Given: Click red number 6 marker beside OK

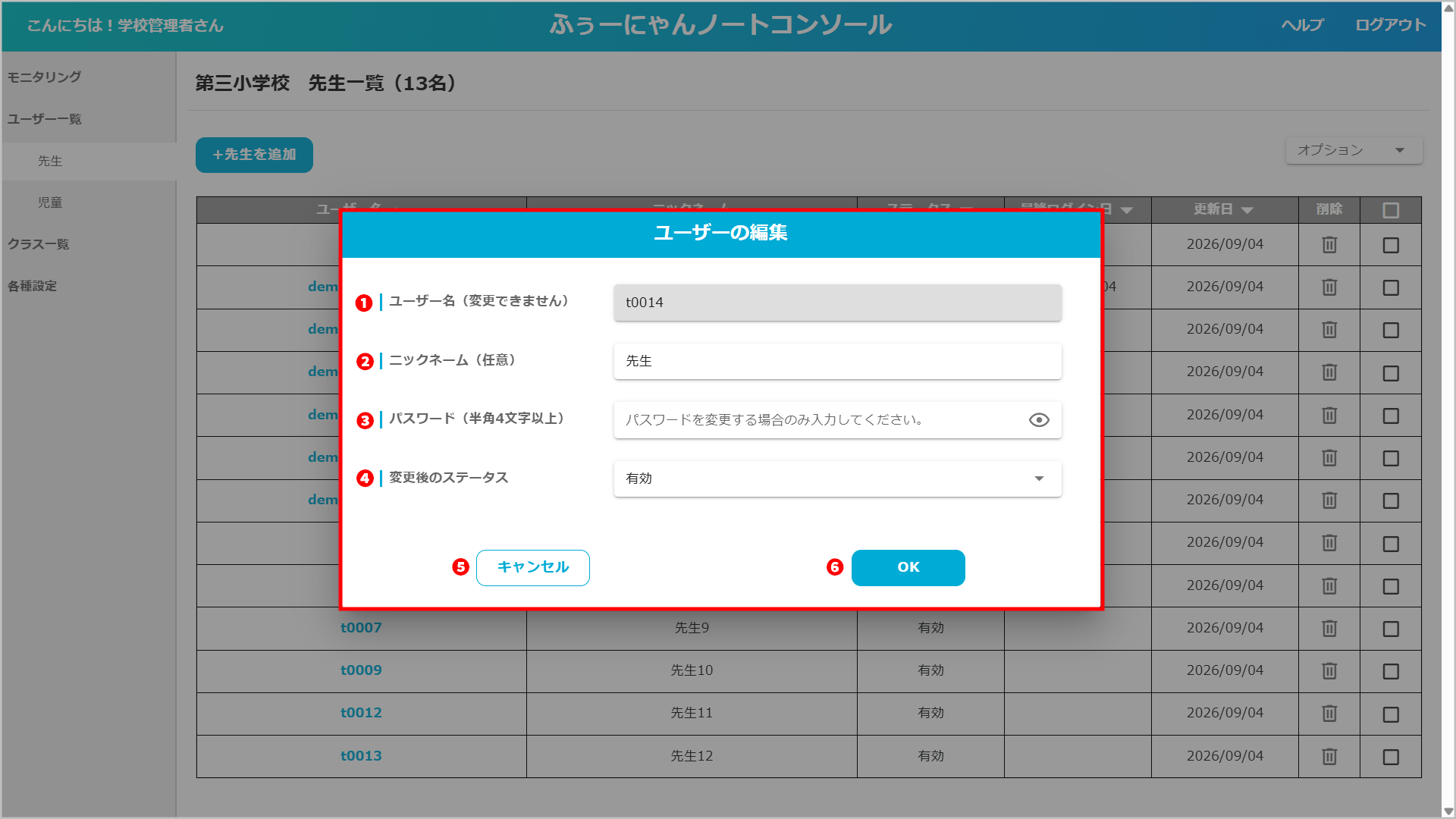Looking at the screenshot, I should pyautogui.click(x=835, y=567).
